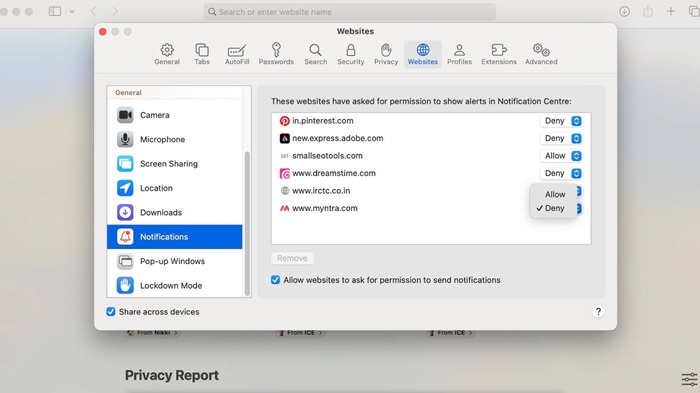Click Safari's new tab plus icon
Screen dimensions: 700x393
(x=671, y=12)
